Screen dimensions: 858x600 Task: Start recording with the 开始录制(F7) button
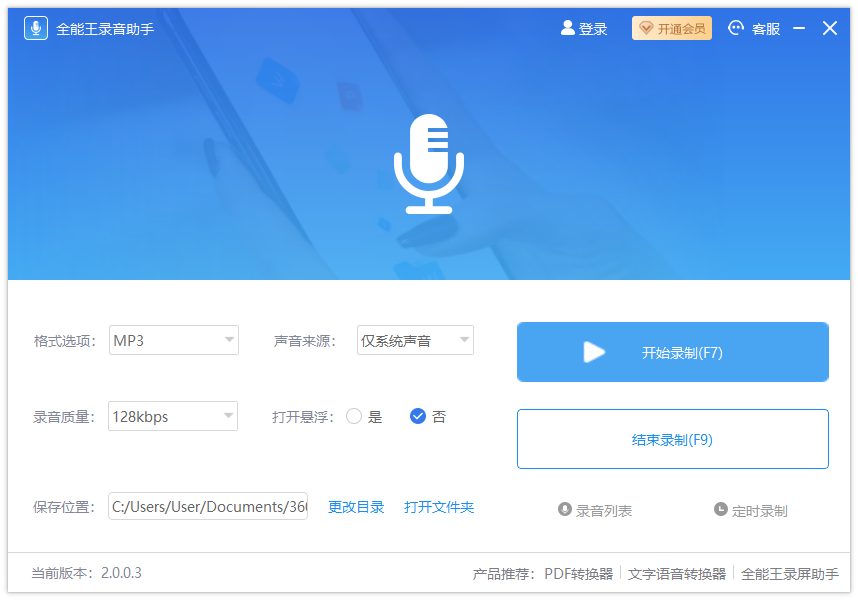[x=672, y=352]
